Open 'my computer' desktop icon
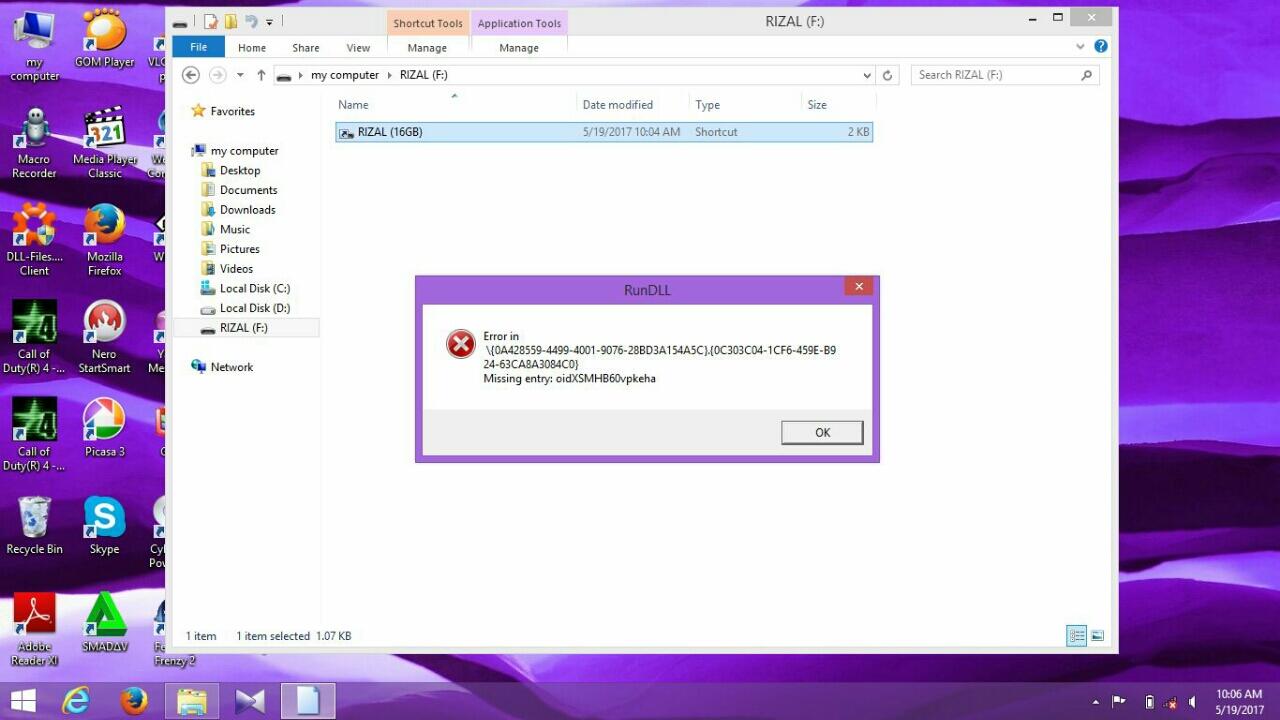The width and height of the screenshot is (1280, 720). [x=34, y=47]
